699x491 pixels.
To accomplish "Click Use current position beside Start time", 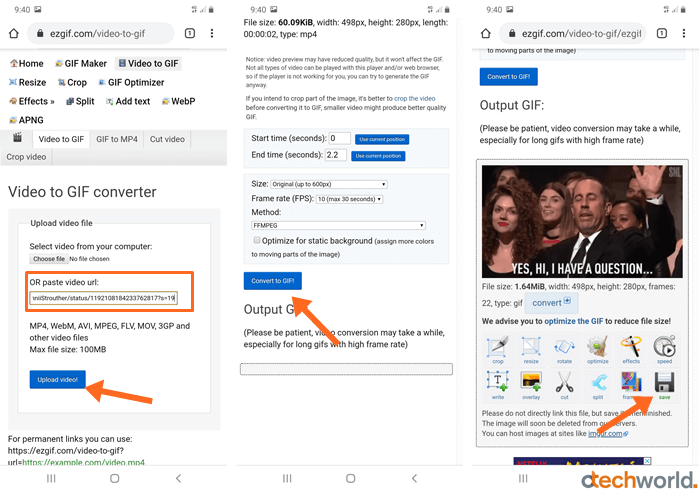I will coord(382,139).
